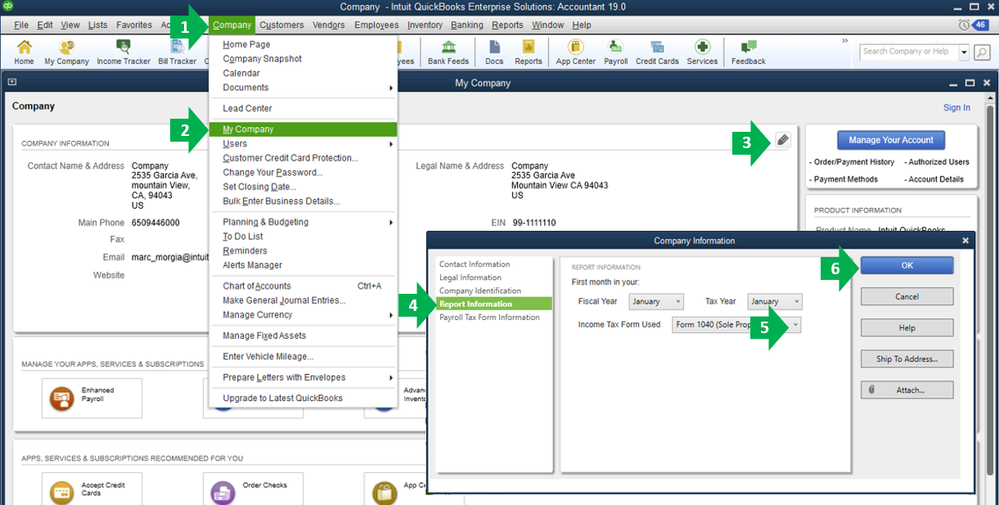This screenshot has height=505, width=999.
Task: Open the Payment Methods link
Action: pyautogui.click(x=844, y=180)
